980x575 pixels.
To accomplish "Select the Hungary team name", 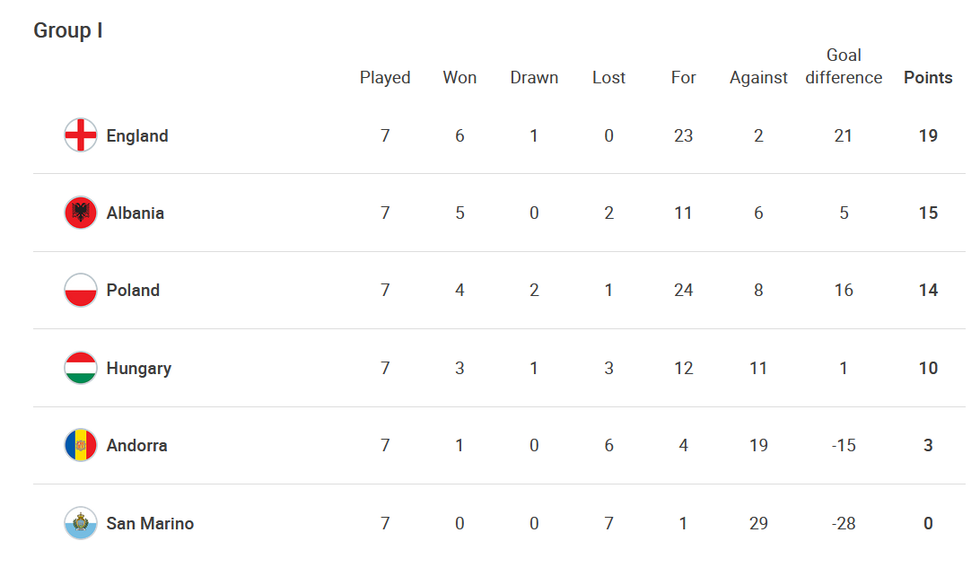I will click(x=139, y=368).
